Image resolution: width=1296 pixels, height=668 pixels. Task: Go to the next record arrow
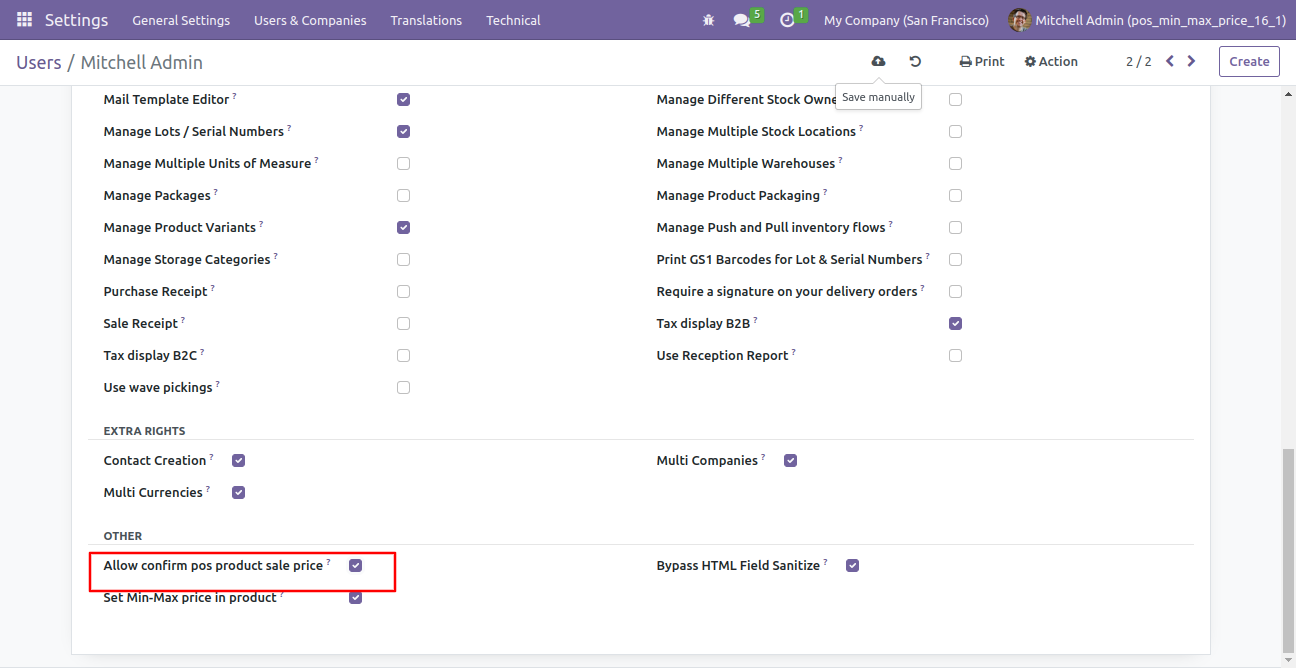[1191, 61]
